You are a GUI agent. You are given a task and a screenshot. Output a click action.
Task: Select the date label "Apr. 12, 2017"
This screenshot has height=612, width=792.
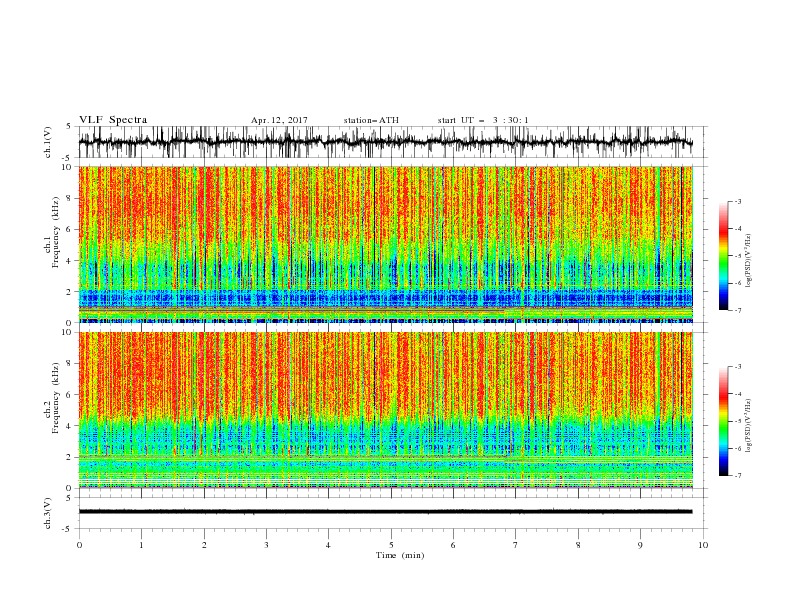click(x=279, y=120)
